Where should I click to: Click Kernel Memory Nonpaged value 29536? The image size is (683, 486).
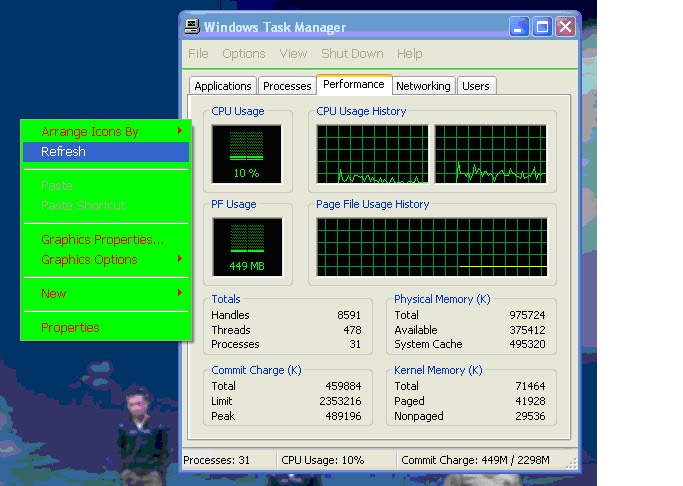click(x=530, y=416)
